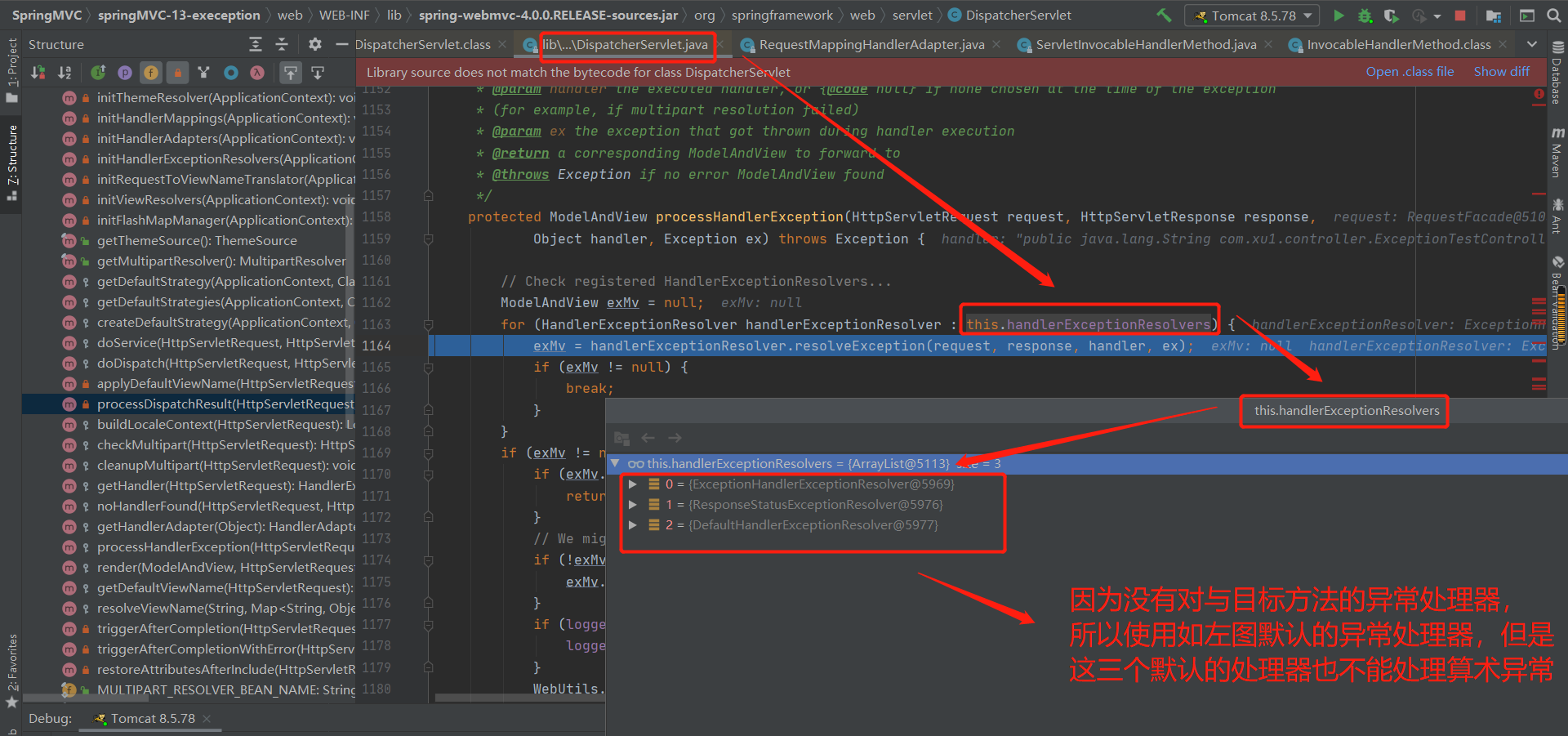Image resolution: width=1568 pixels, height=736 pixels.
Task: Click springMVC-13-exeception breadcrumb
Action: point(179,15)
